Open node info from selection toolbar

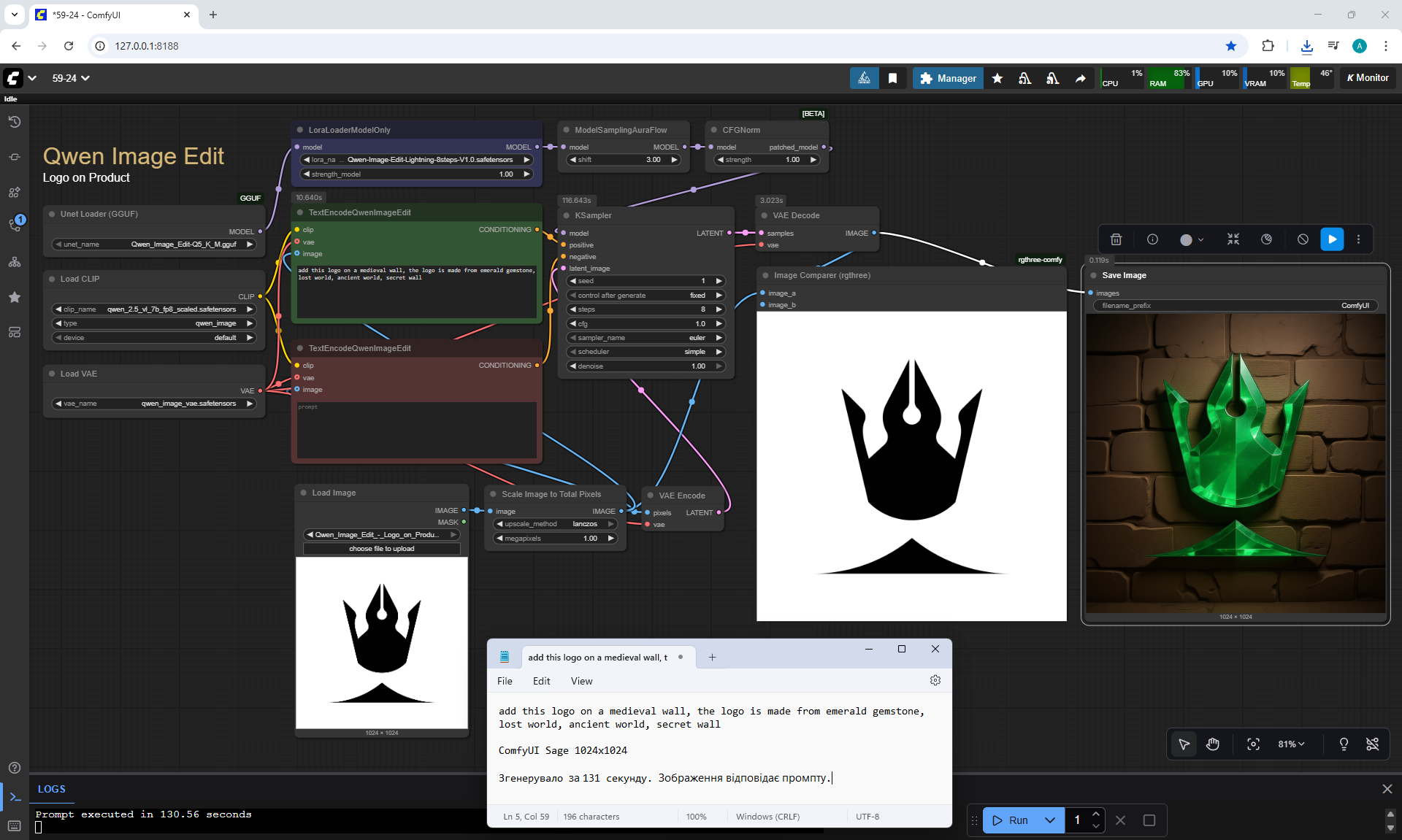pos(1152,239)
